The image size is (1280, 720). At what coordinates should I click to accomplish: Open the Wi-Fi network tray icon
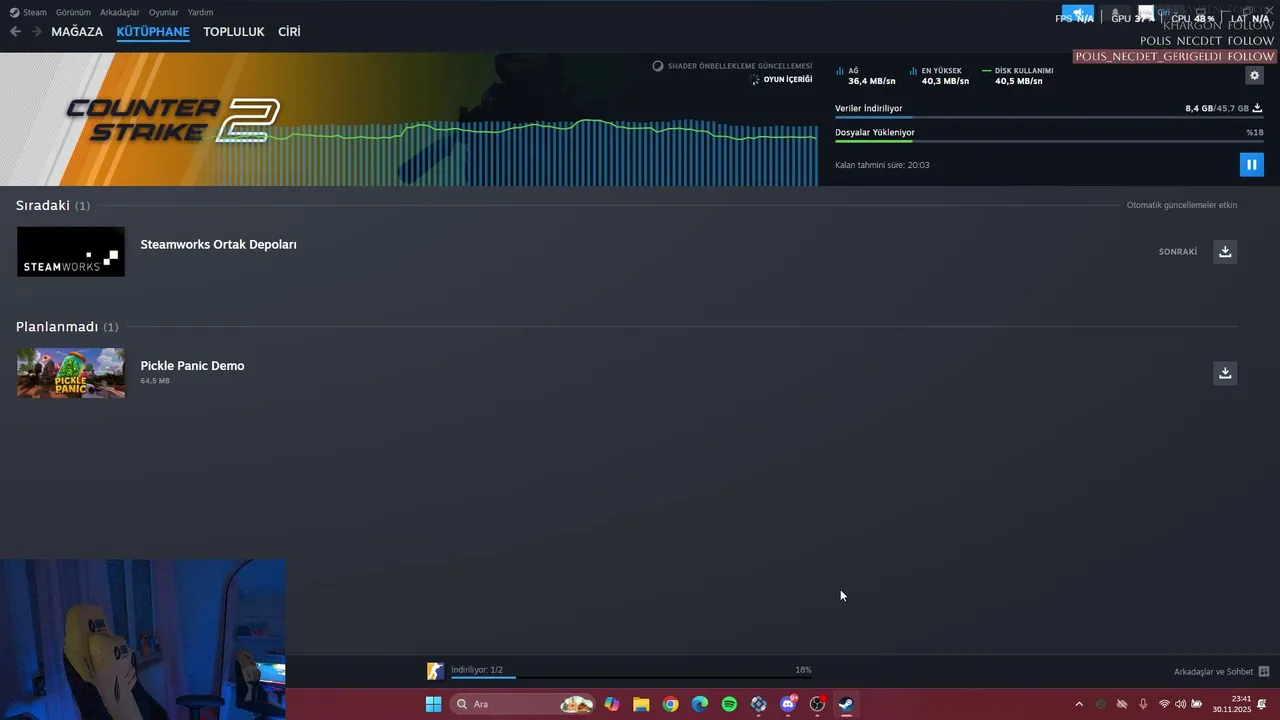[1164, 704]
